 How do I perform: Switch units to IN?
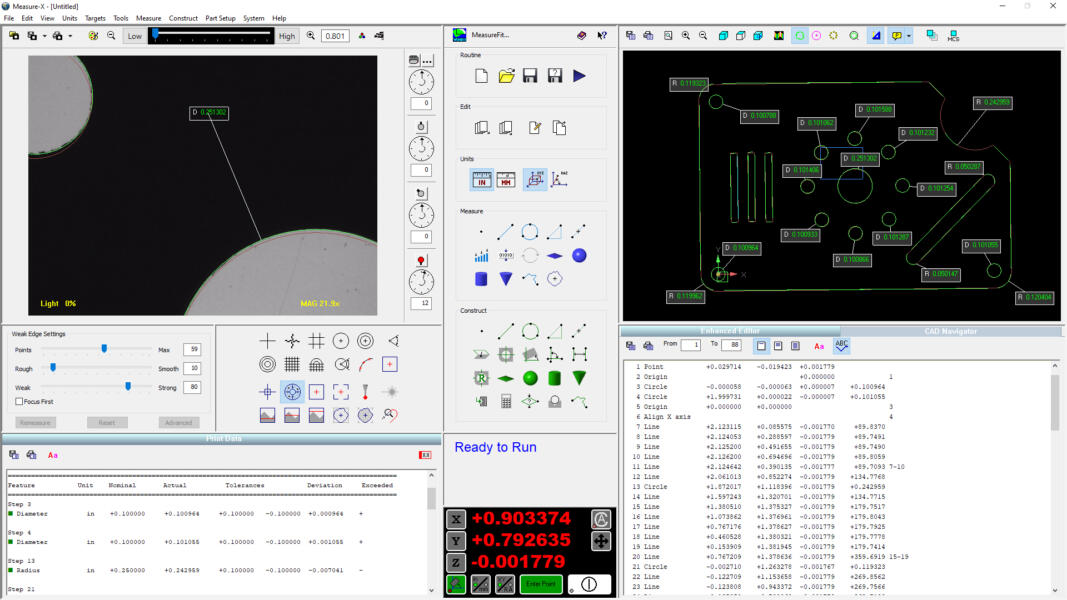coord(481,180)
